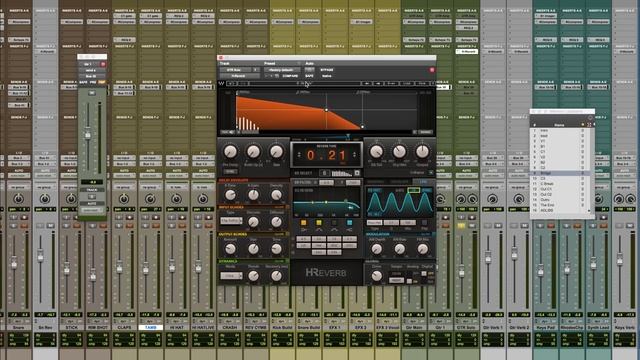The image size is (640, 360).
Task: Click the Snare track pan knob
Action: [x=18, y=199]
